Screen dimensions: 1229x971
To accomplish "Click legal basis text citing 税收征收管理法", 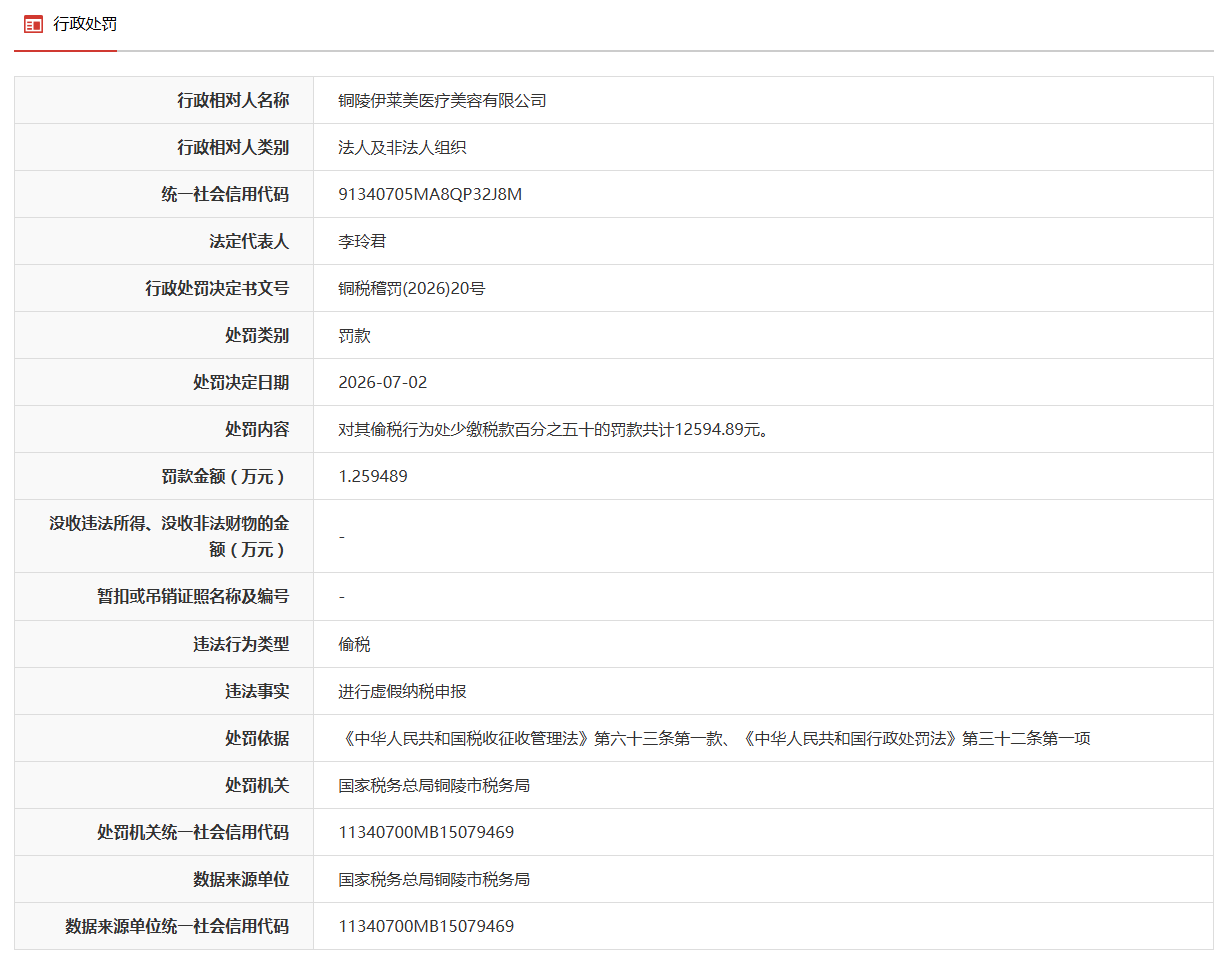I will pos(714,738).
